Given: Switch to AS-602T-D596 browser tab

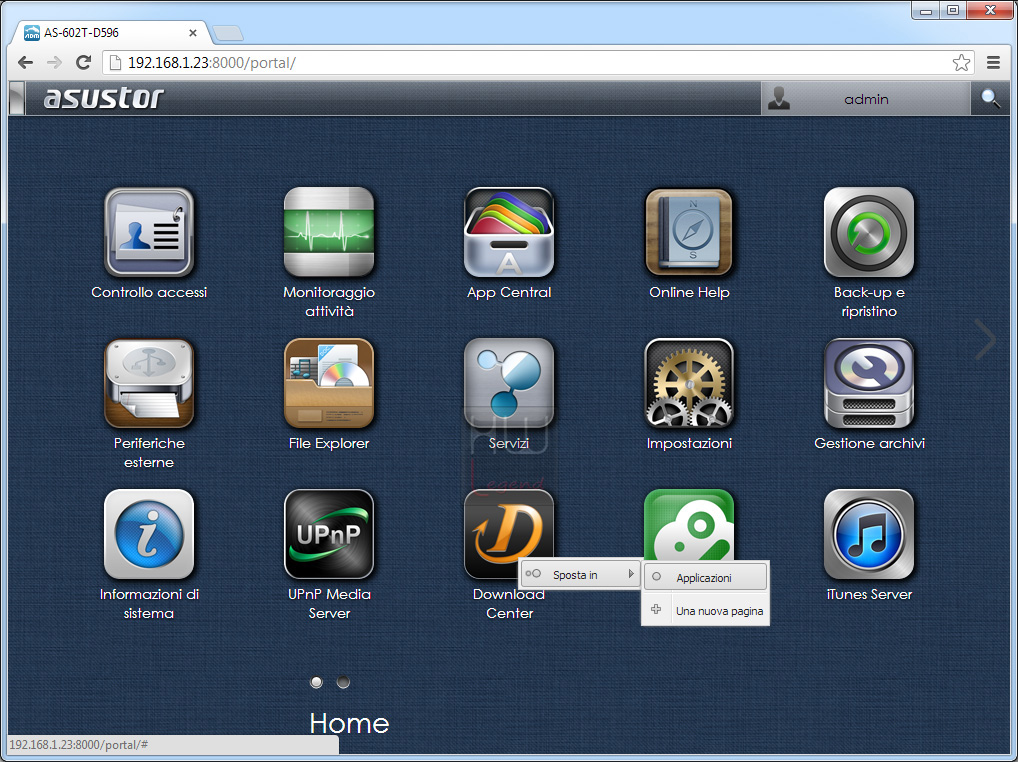Looking at the screenshot, I should (x=110, y=32).
